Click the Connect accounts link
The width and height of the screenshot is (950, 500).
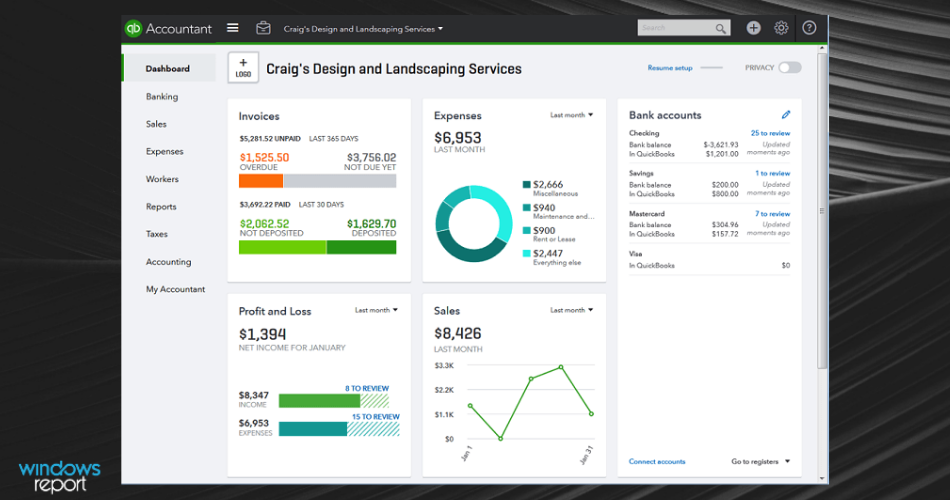pyautogui.click(x=657, y=462)
